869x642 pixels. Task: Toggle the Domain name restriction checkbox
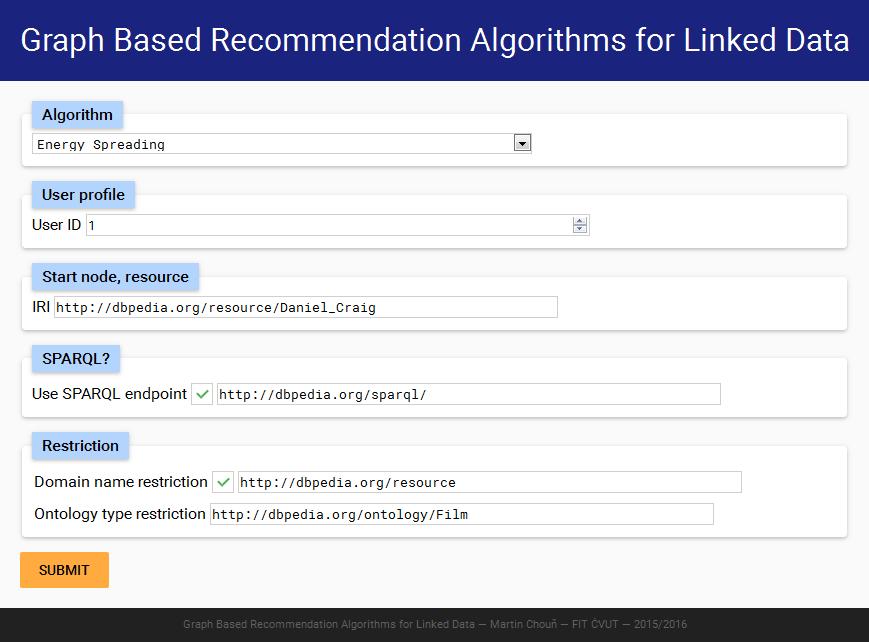pyautogui.click(x=223, y=482)
